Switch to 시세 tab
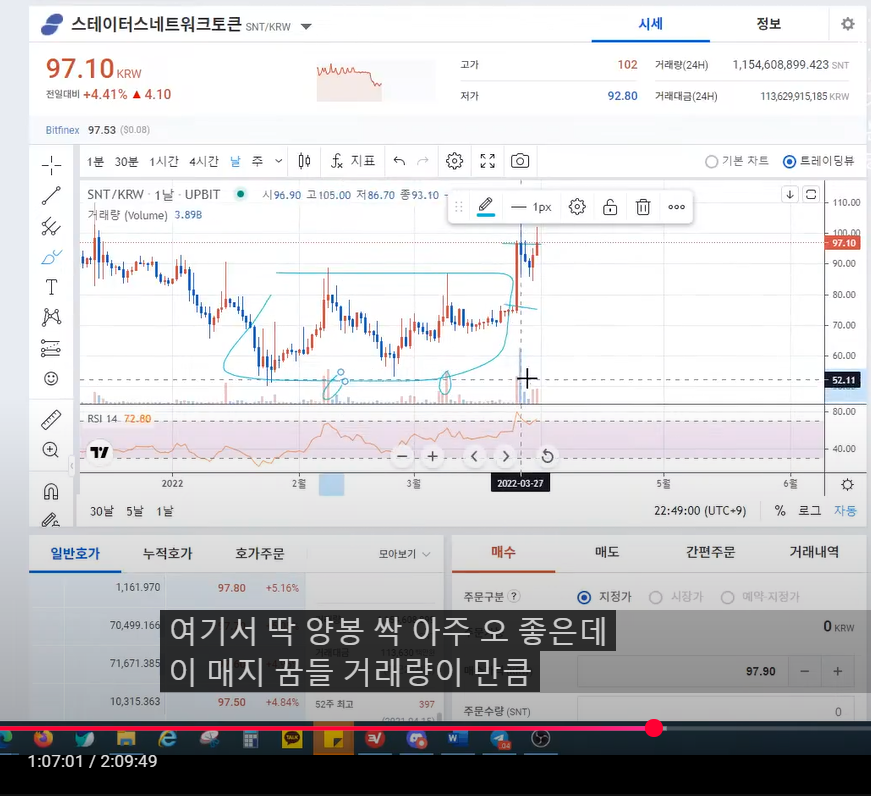The image size is (871, 796). pos(650,24)
